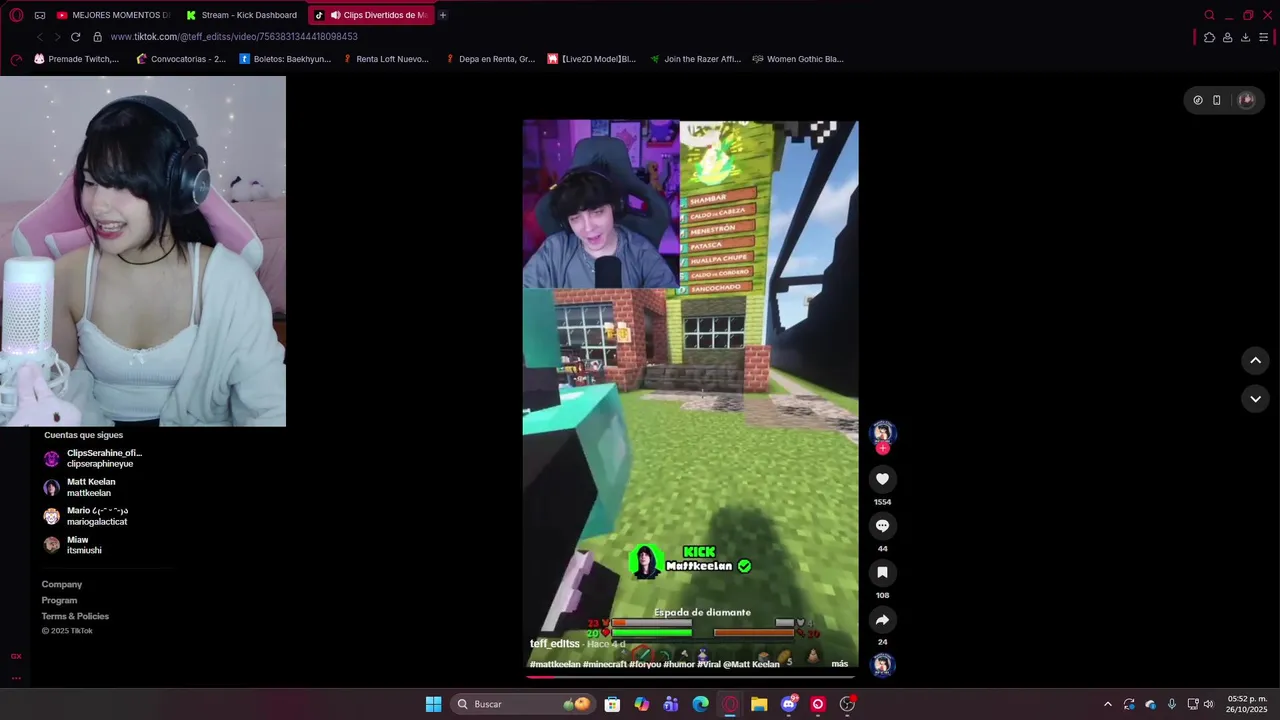Viewport: 1280px width, 720px height.
Task: Open the Boletos: Baekhyun bookmark
Action: (x=285, y=59)
